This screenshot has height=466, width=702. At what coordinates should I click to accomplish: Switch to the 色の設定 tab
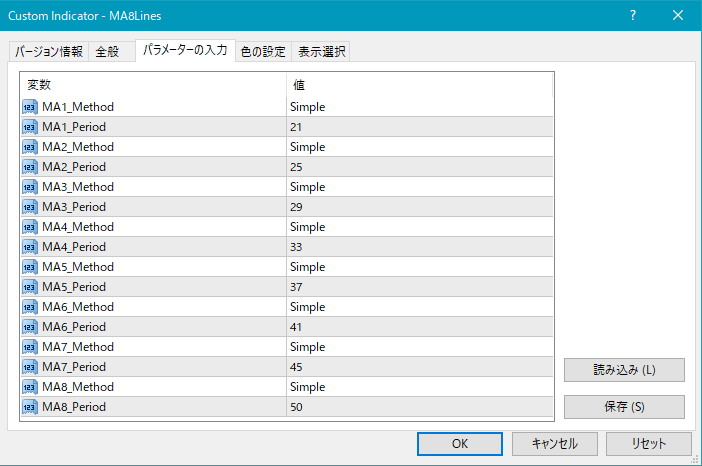coord(263,52)
